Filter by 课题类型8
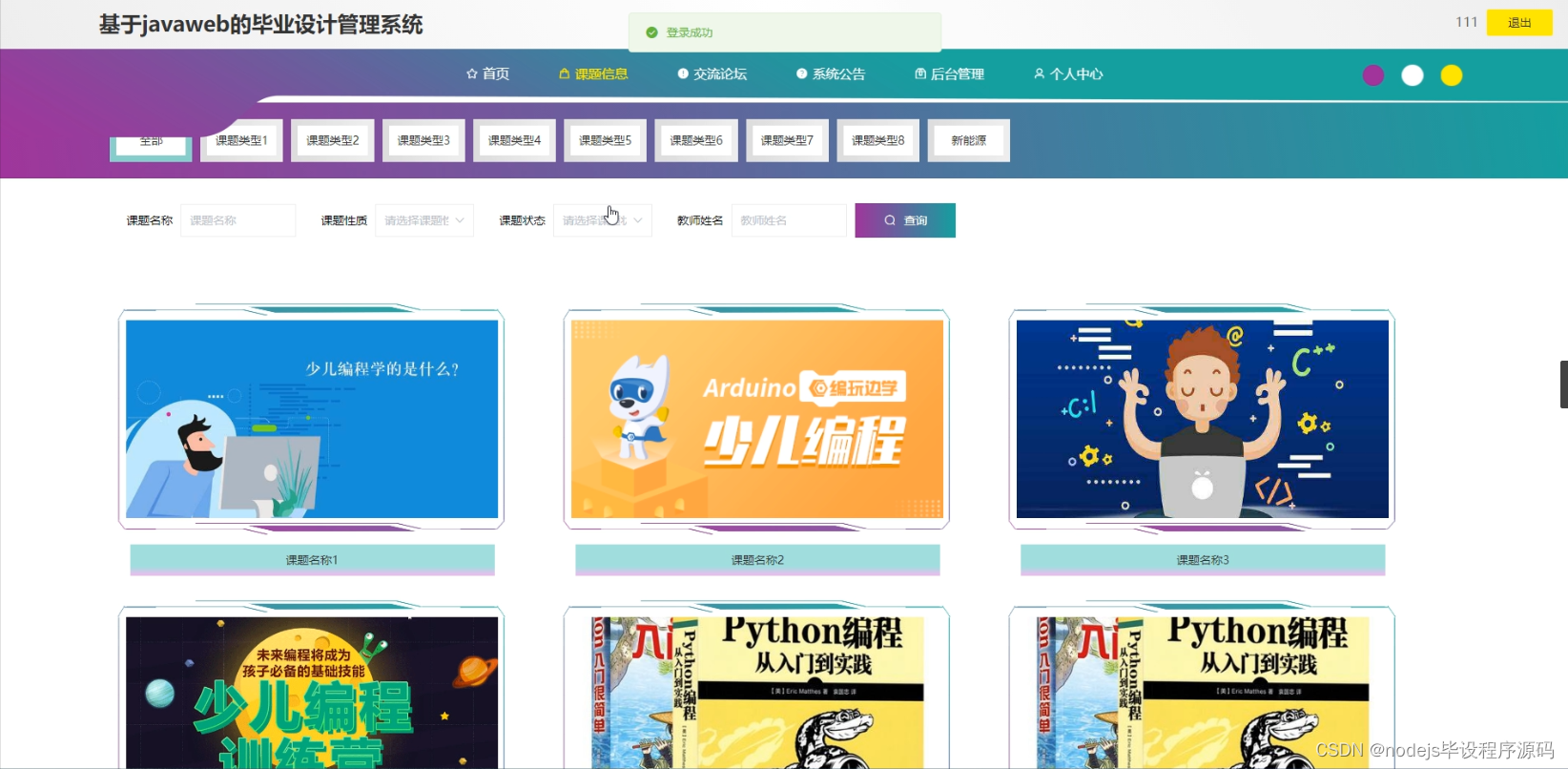This screenshot has width=1568, height=769. click(x=878, y=140)
